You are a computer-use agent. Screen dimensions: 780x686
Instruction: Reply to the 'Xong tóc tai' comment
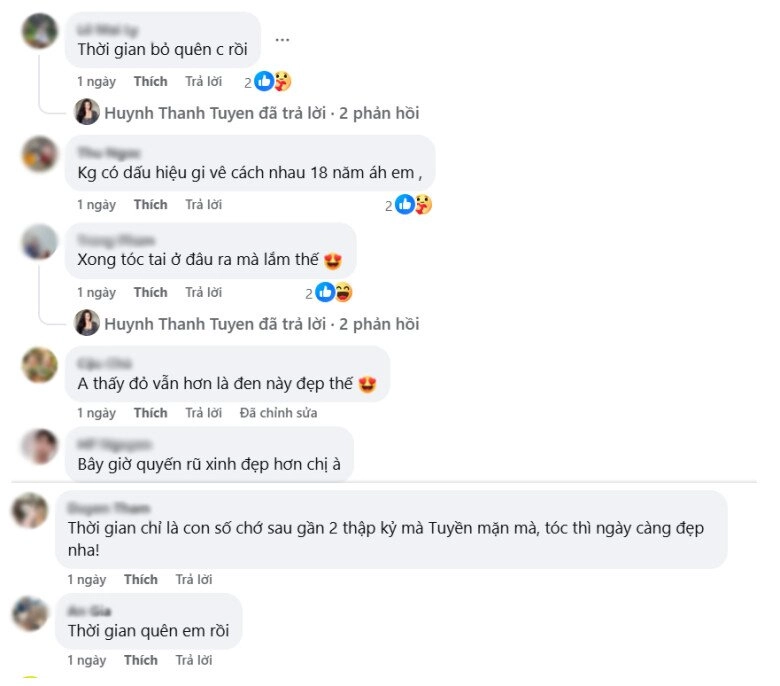(x=203, y=293)
